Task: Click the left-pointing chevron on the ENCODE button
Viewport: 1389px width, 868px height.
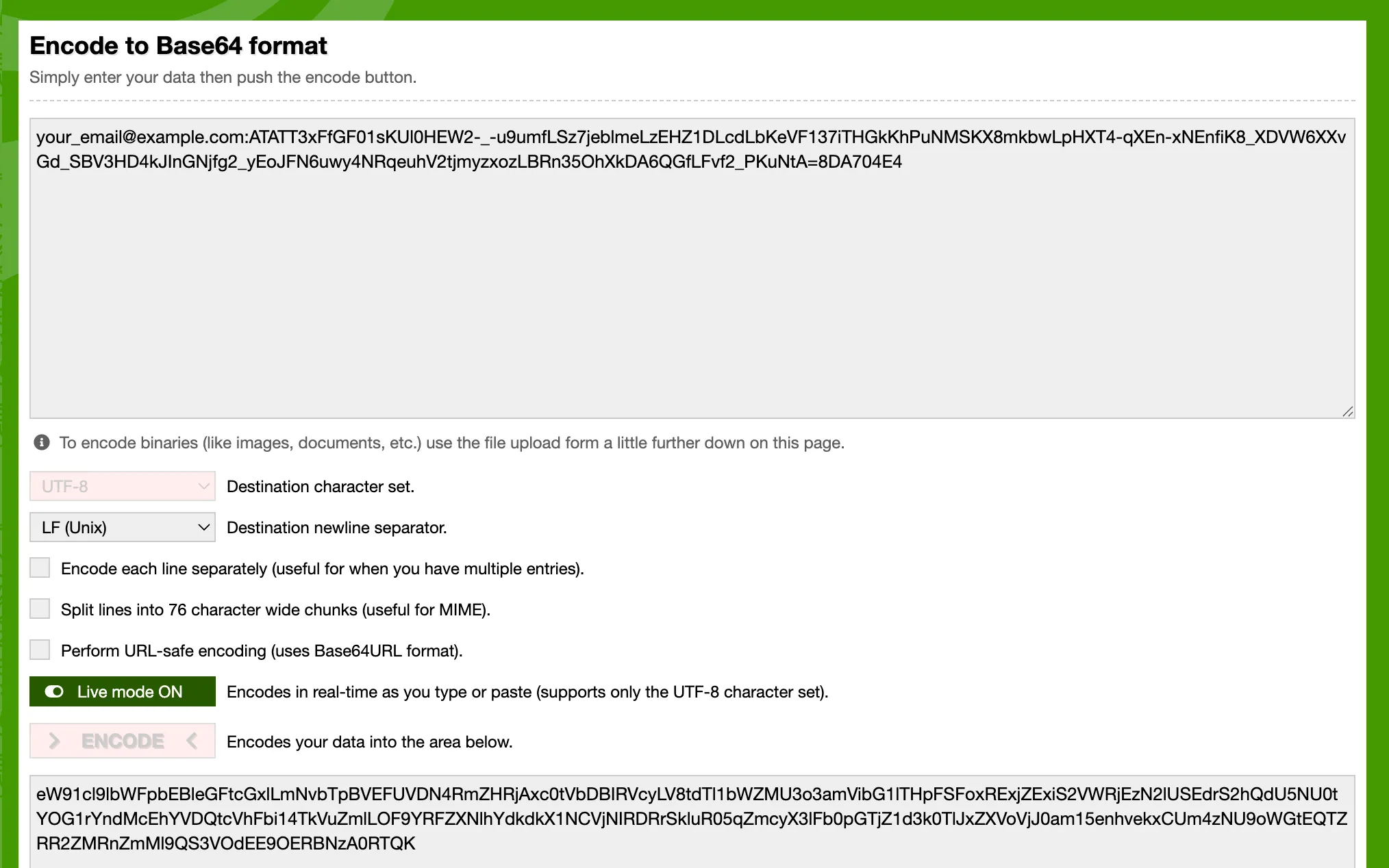Action: (192, 741)
